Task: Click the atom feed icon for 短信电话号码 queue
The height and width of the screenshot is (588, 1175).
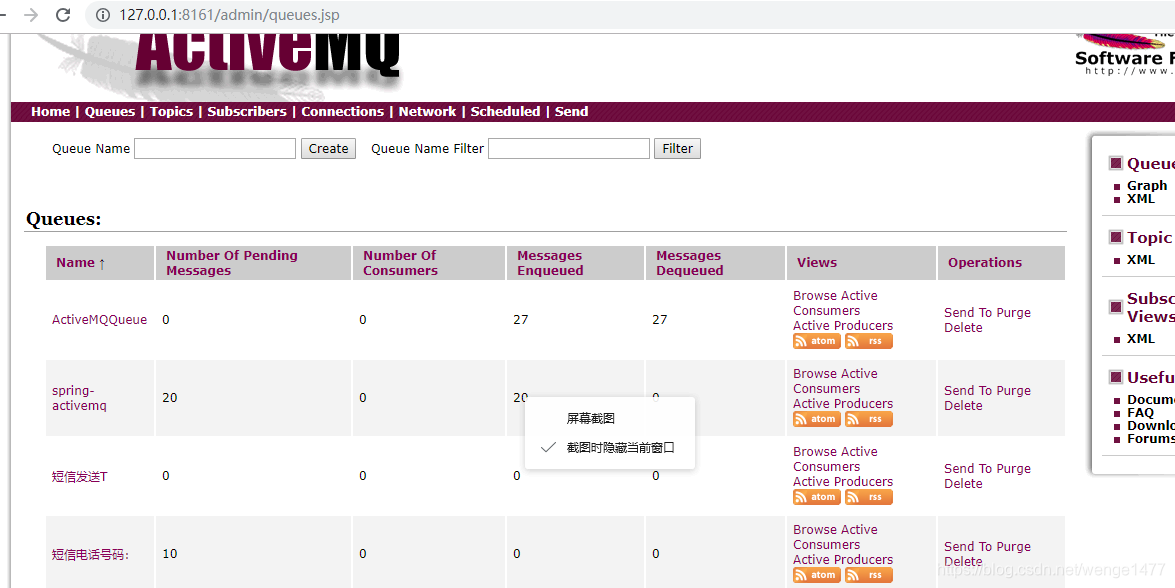Action: (816, 574)
